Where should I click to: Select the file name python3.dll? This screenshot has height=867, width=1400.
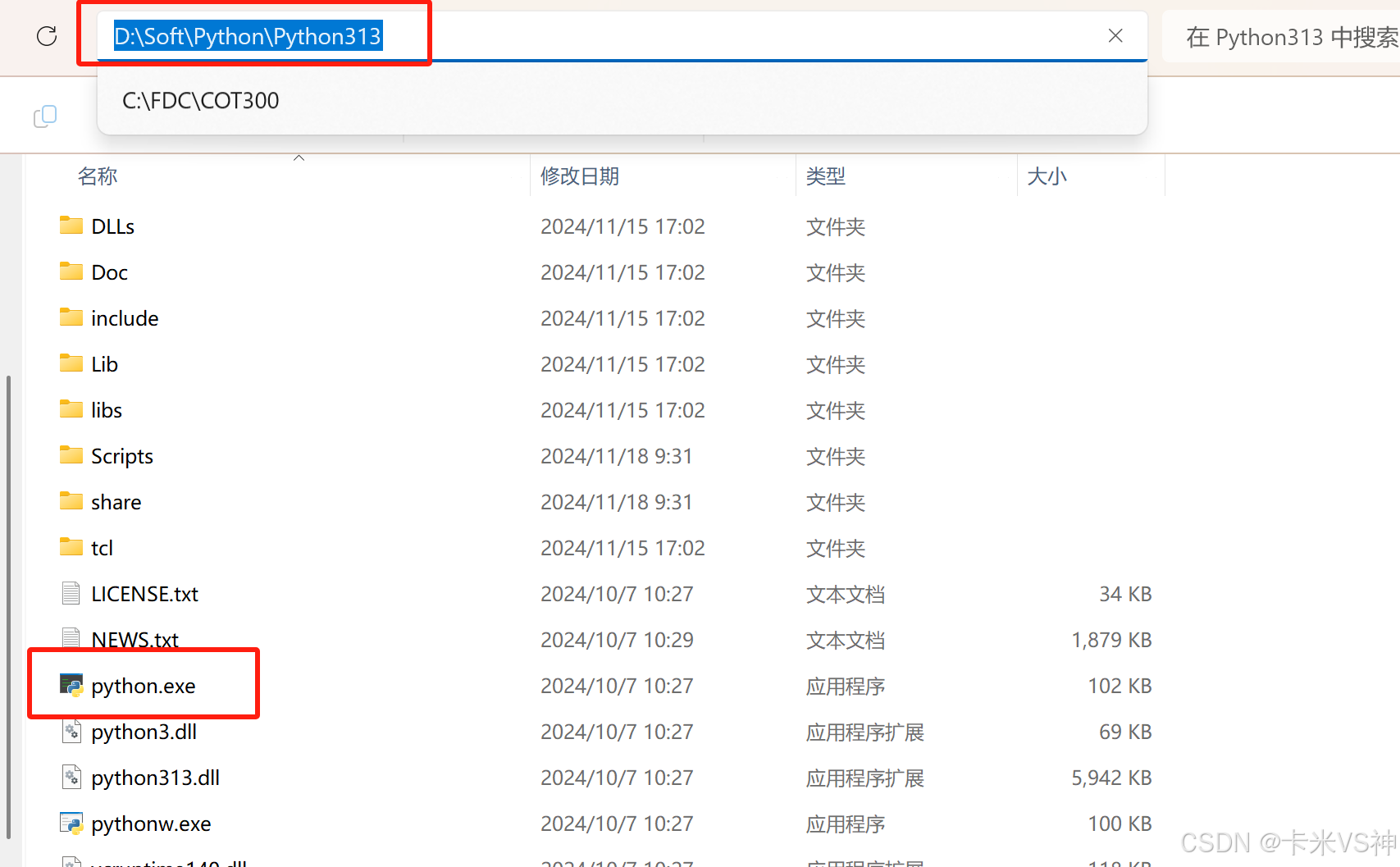[144, 732]
